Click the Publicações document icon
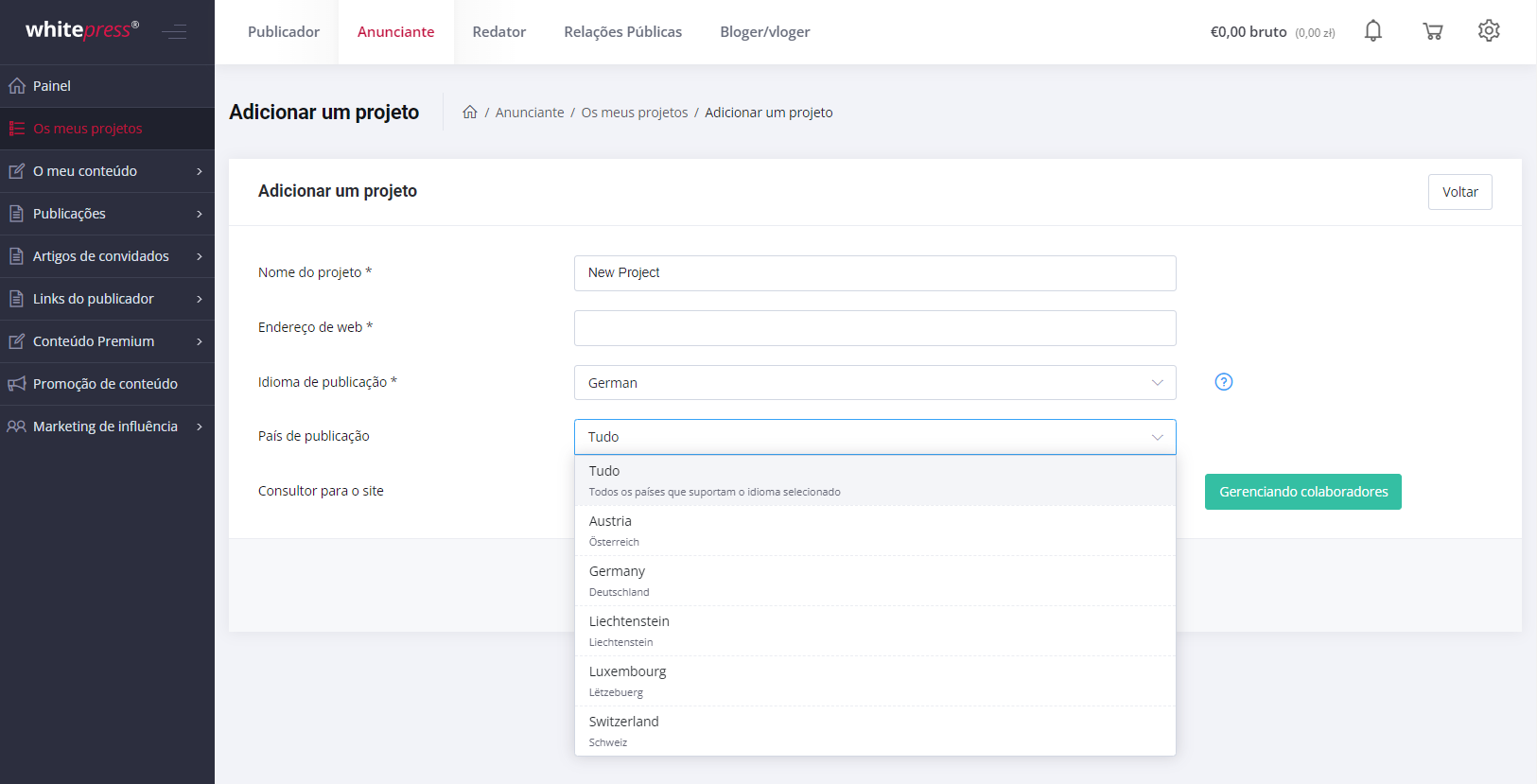 point(17,214)
